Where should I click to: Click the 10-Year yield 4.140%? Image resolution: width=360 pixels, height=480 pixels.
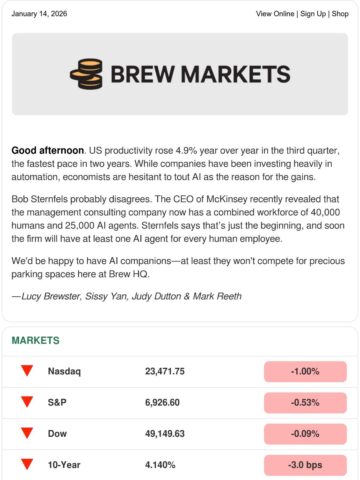[160, 465]
